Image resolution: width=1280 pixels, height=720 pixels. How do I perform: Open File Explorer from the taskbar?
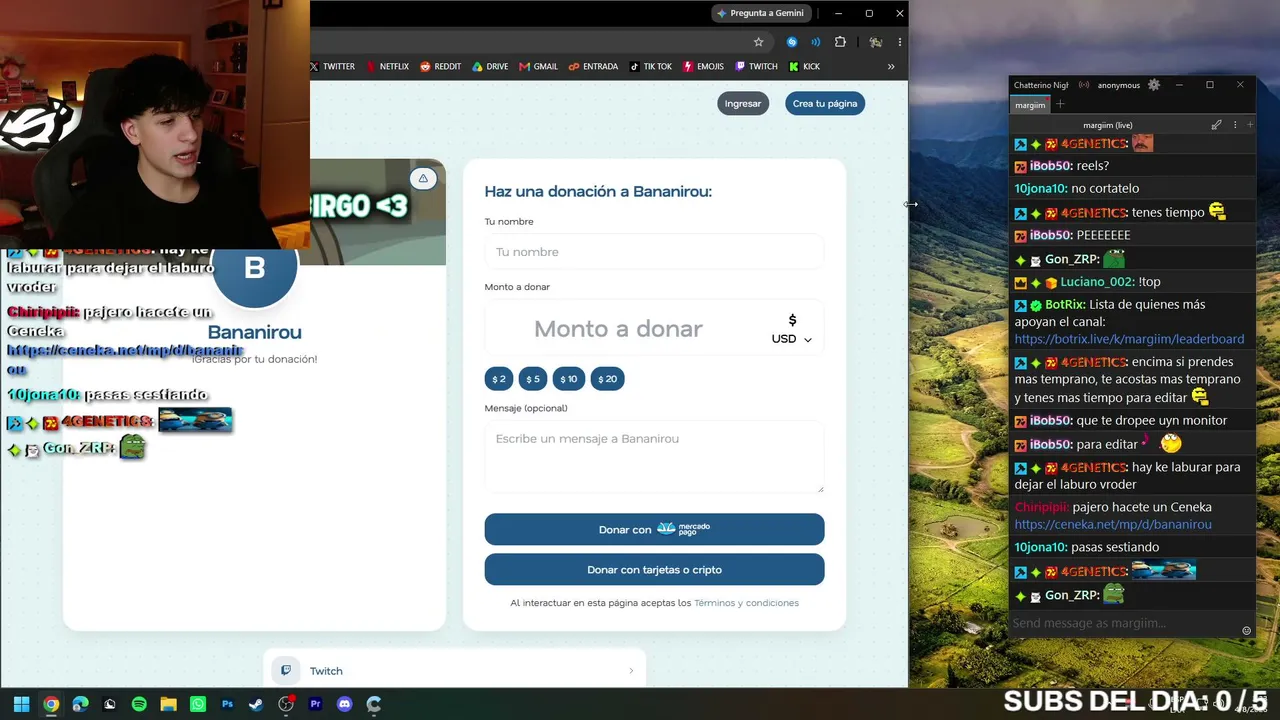tap(168, 704)
